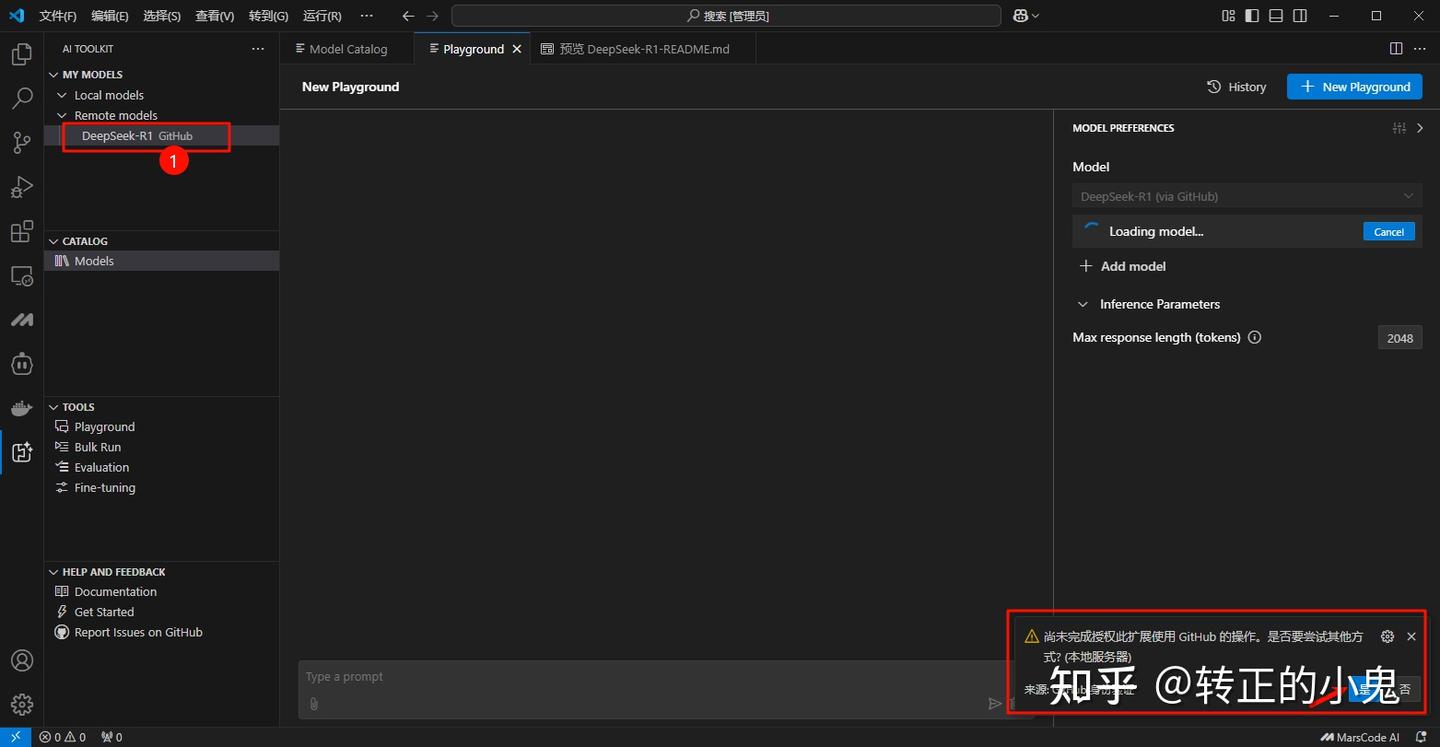Click the split editor icon
The image size is (1440, 747).
click(1396, 49)
